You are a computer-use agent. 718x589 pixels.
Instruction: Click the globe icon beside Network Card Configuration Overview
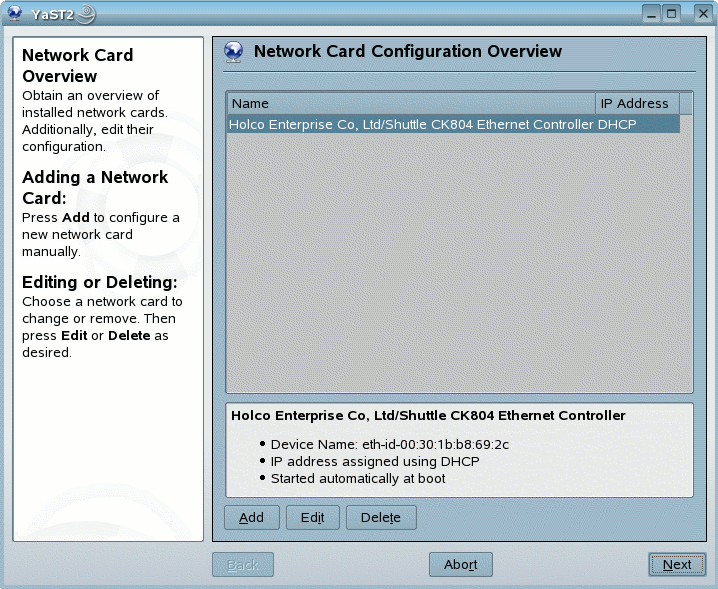[x=234, y=52]
